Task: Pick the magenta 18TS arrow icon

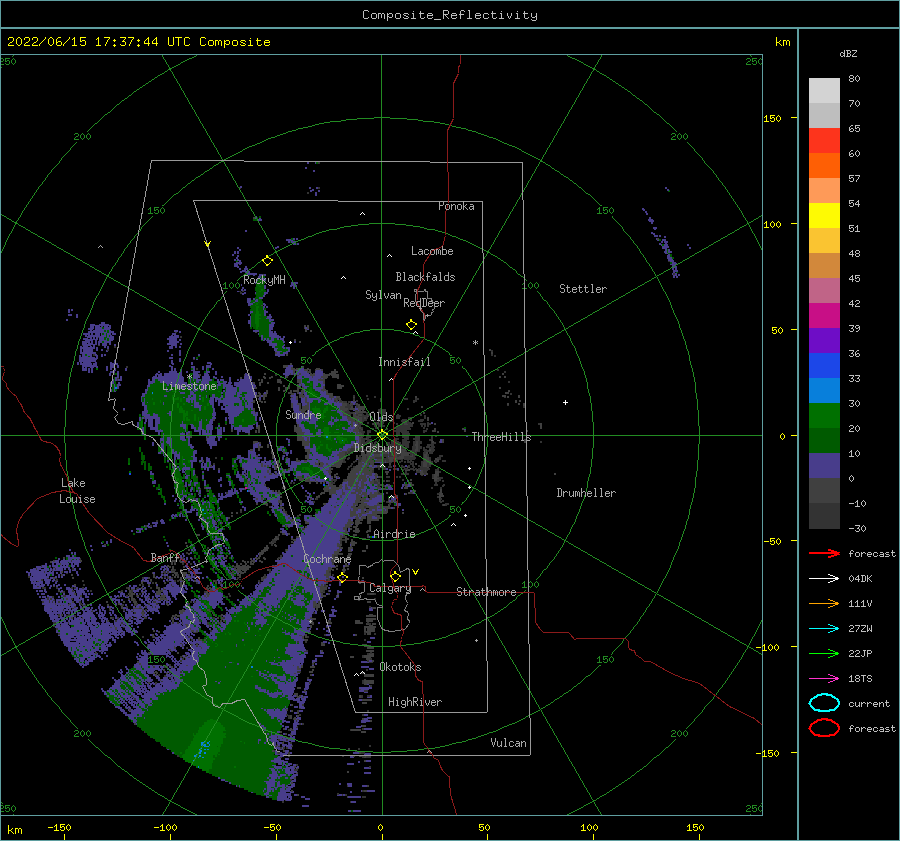Action: point(824,679)
